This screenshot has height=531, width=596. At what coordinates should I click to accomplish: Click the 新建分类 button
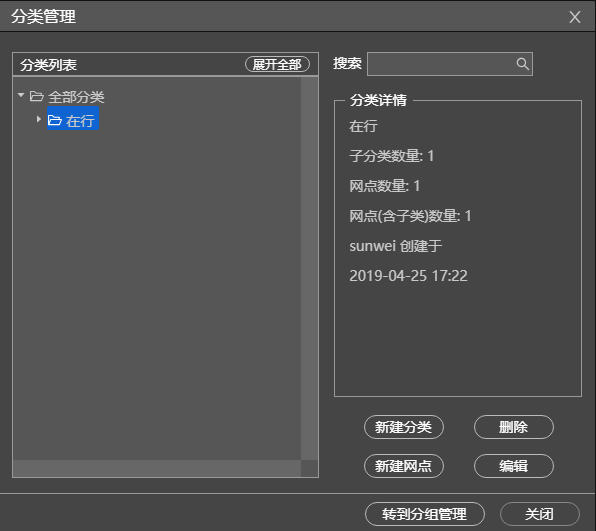pyautogui.click(x=404, y=427)
